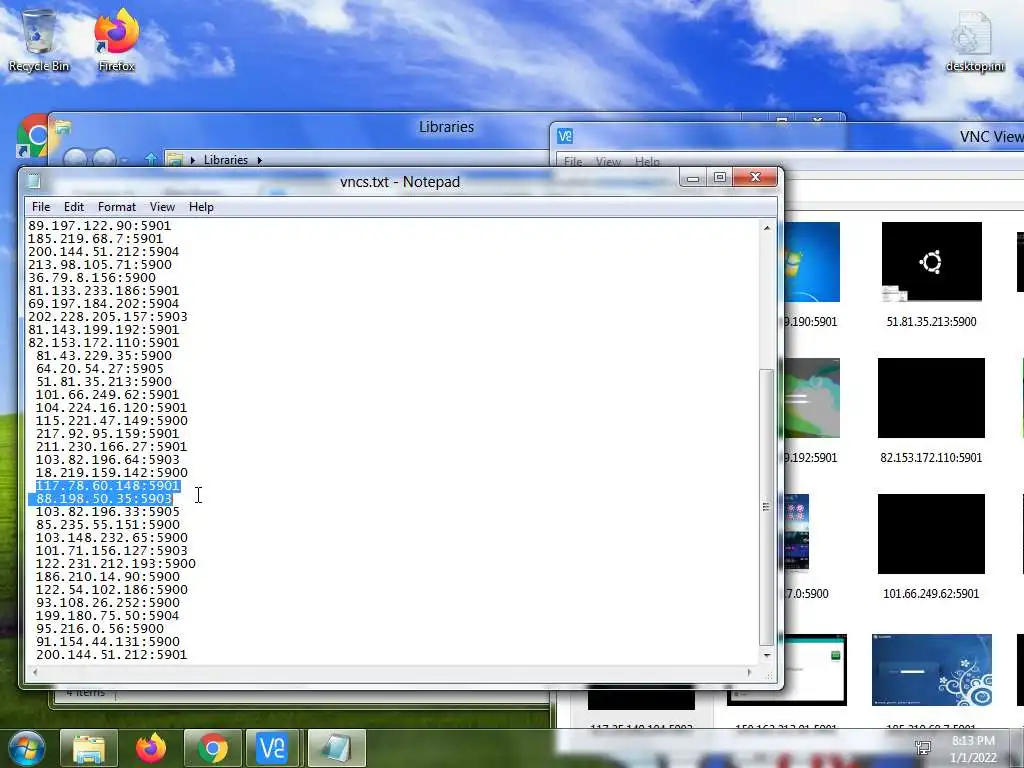Viewport: 1024px width, 768px height.
Task: Click the line 200.144.51.212:5904
Action: (x=103, y=251)
